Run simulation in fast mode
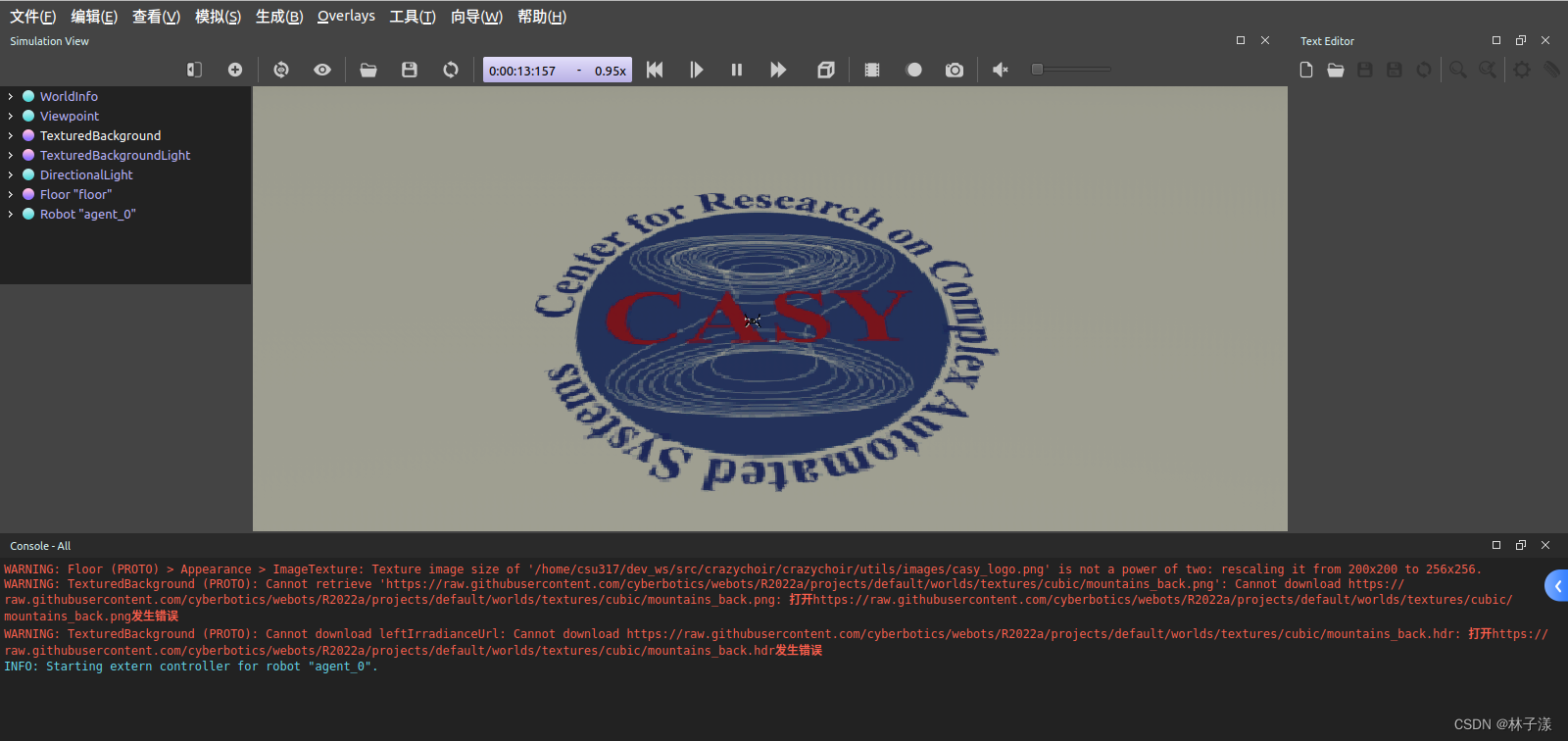The height and width of the screenshot is (741, 1568). pyautogui.click(x=778, y=70)
